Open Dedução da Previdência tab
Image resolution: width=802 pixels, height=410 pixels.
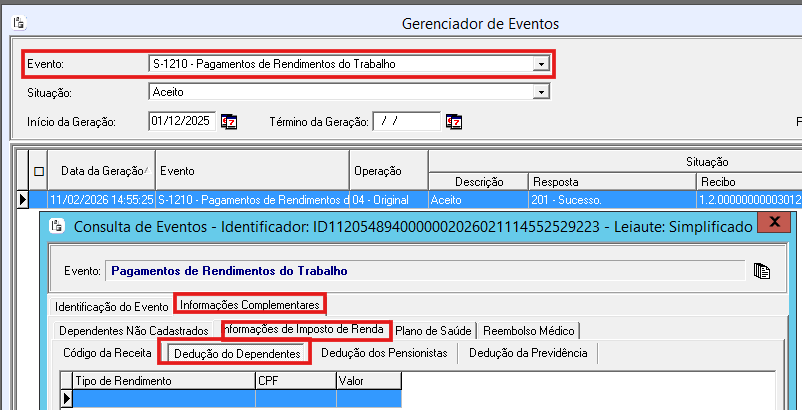[529, 353]
